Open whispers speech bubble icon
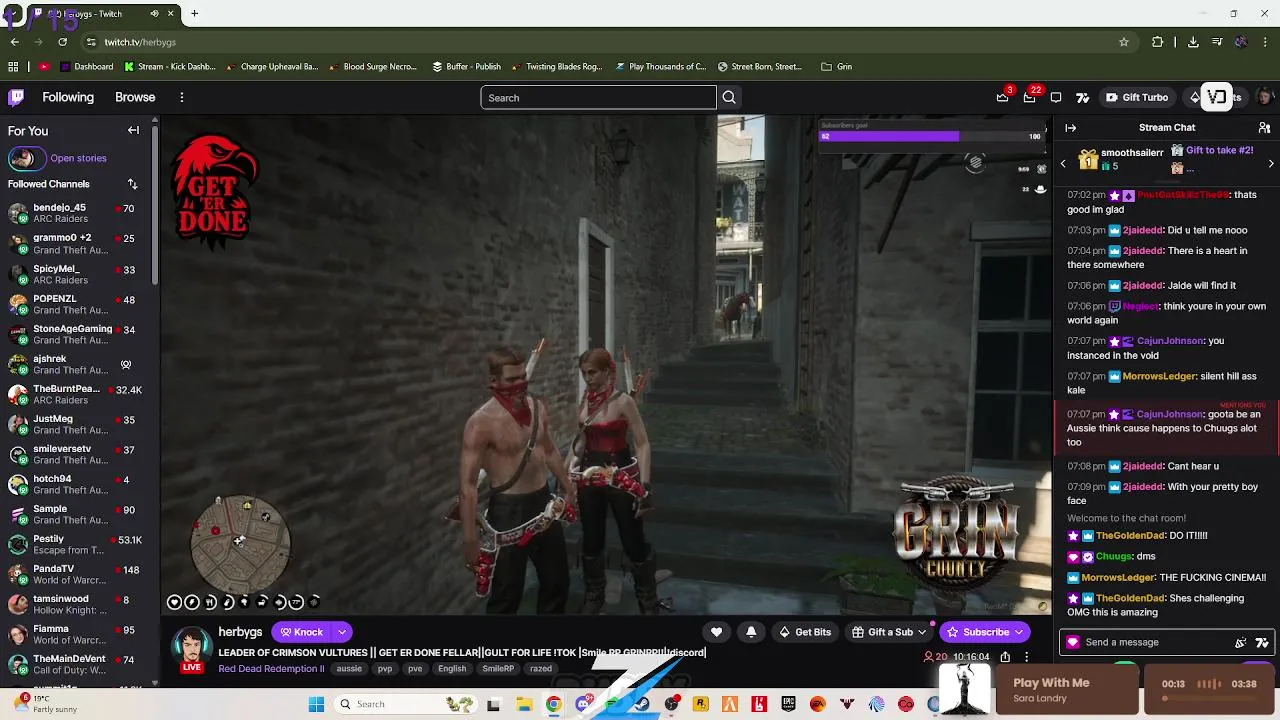 [x=1056, y=97]
